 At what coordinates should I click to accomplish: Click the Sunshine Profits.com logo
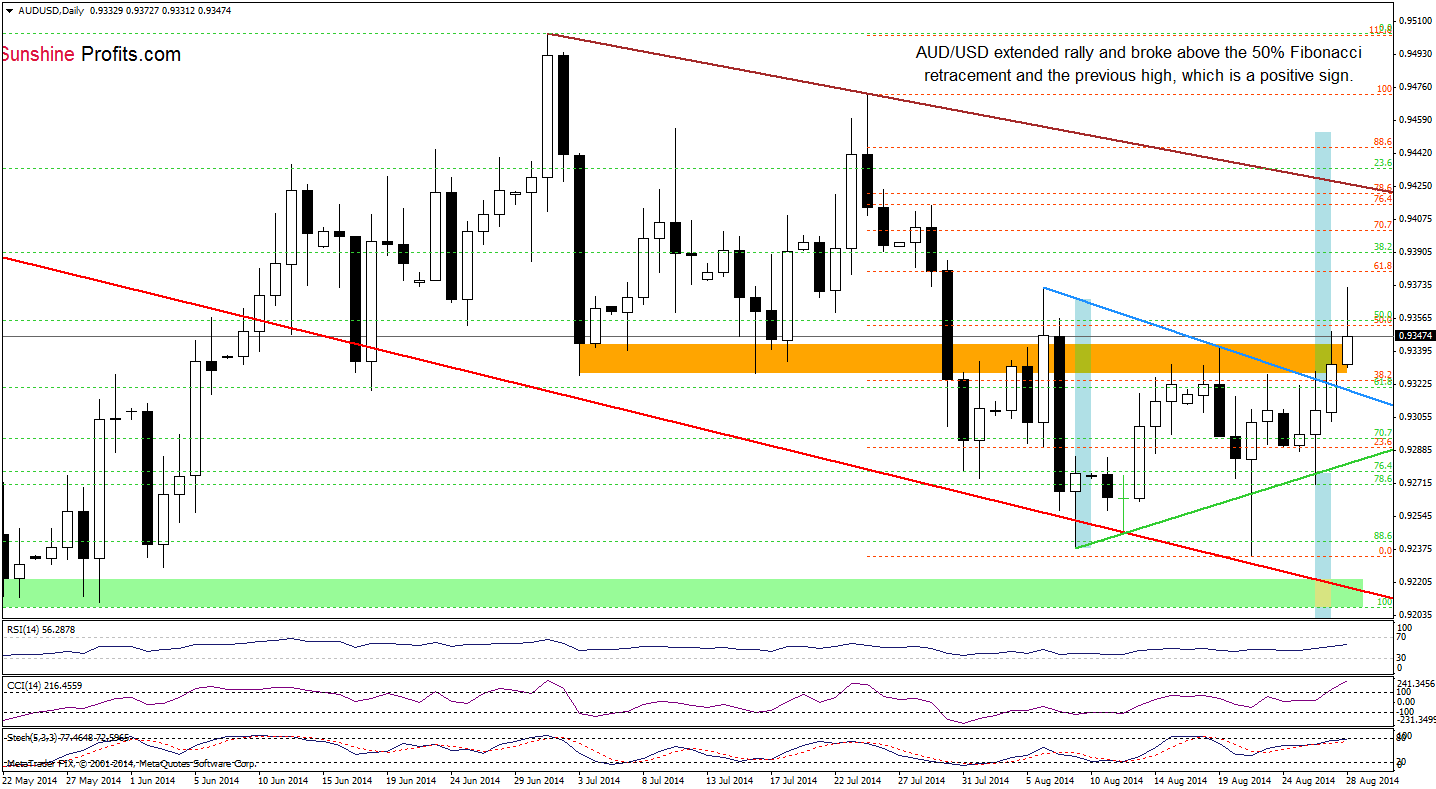90,54
